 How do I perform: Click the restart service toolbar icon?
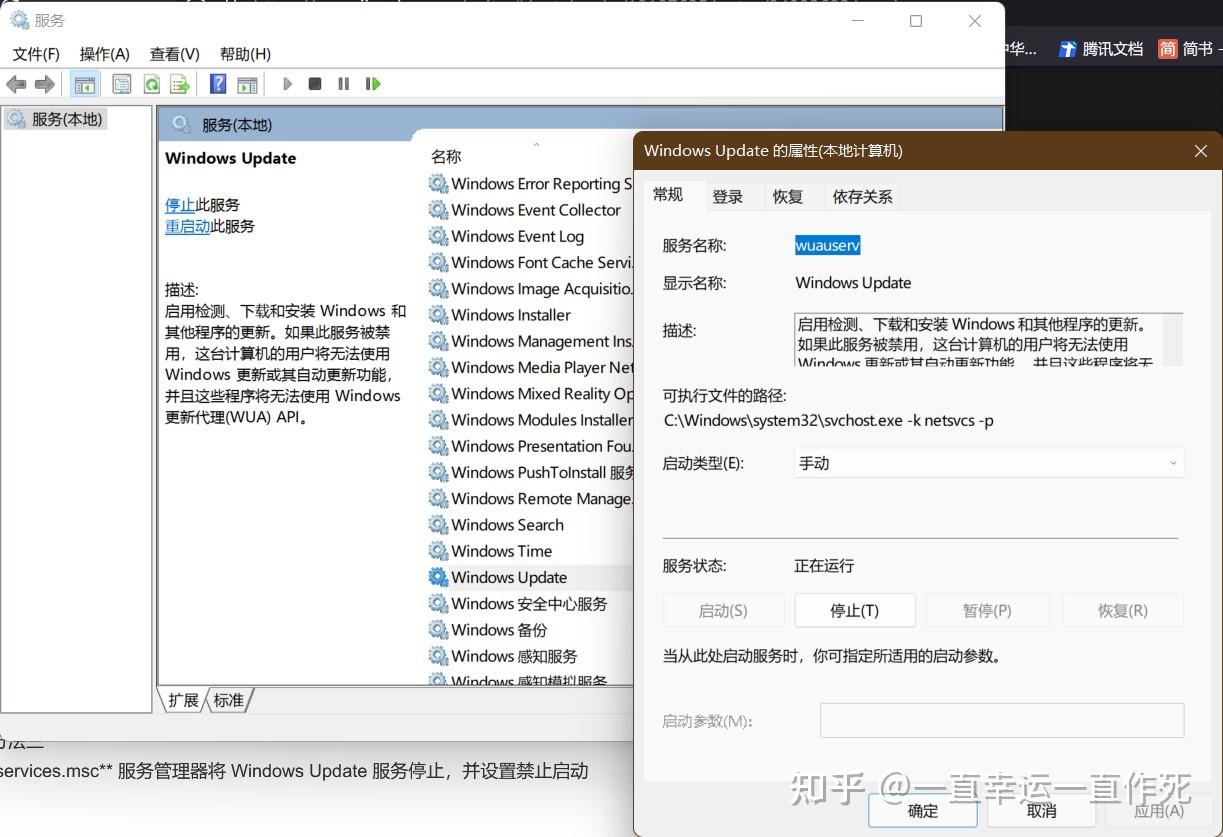[x=373, y=84]
